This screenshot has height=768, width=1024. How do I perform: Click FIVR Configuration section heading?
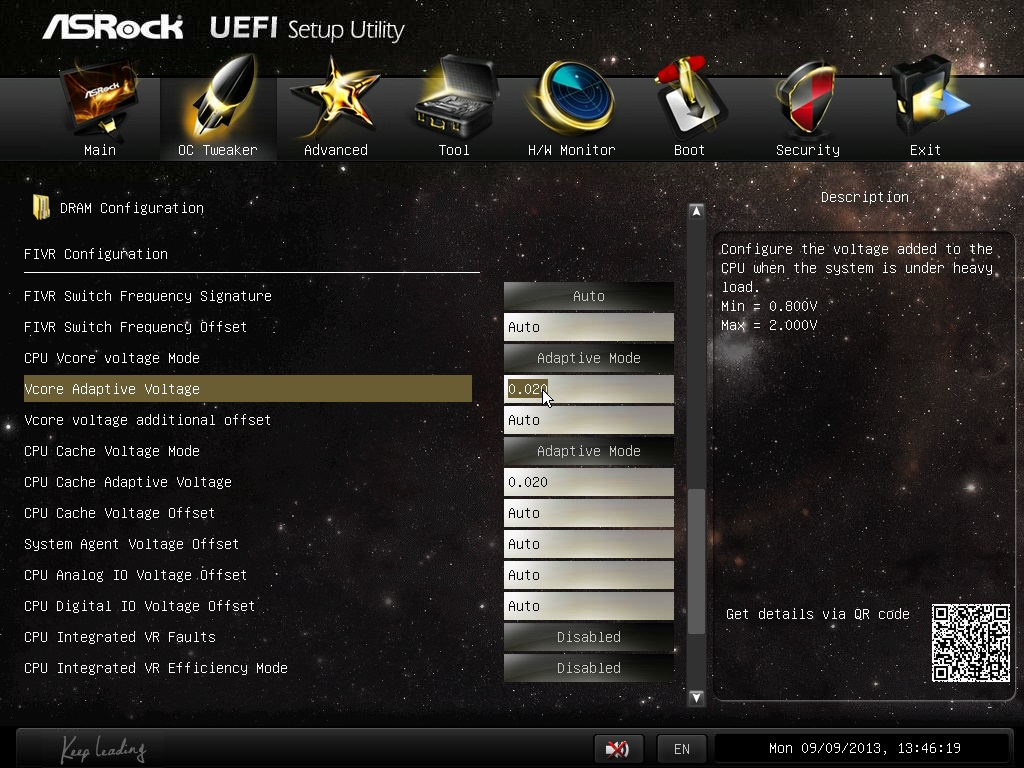[96, 254]
